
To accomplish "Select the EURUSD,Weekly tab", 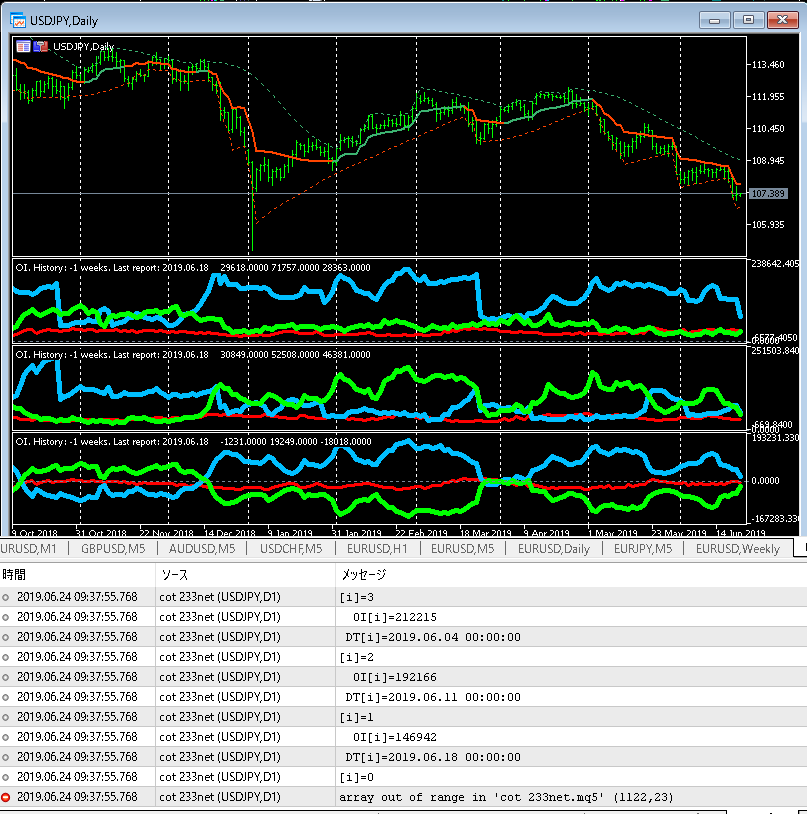I will [738, 548].
